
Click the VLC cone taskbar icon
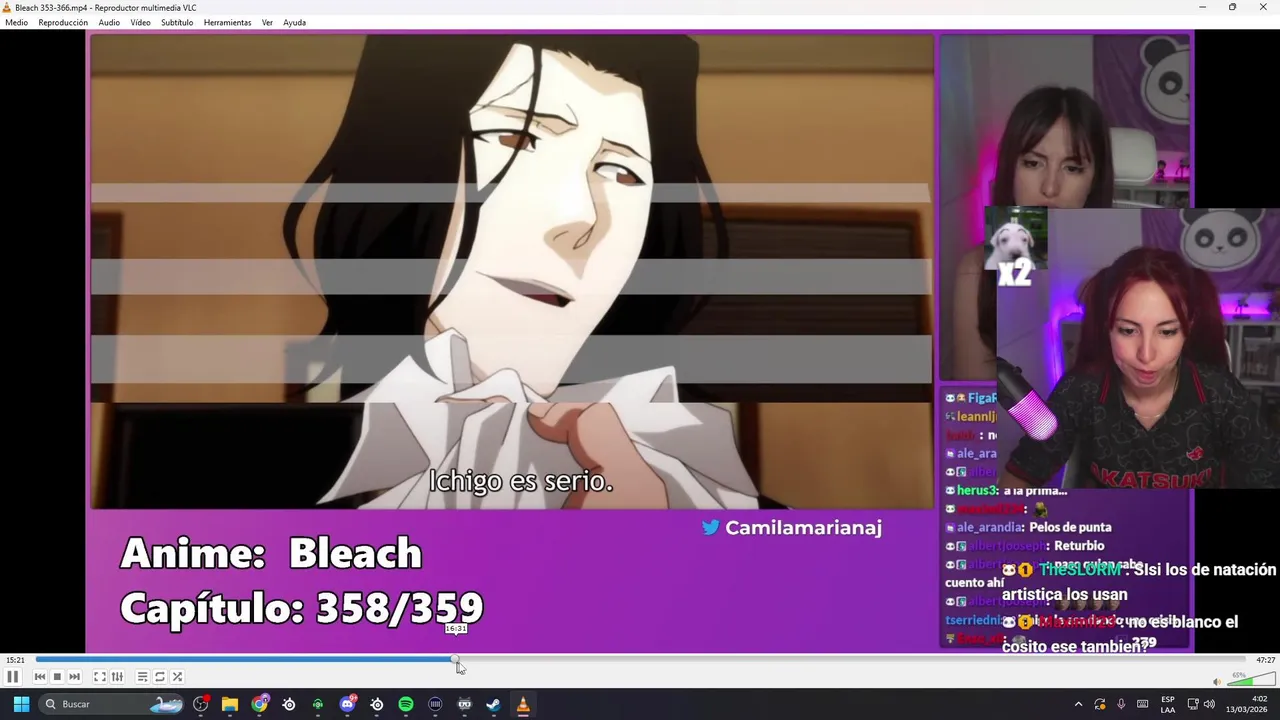pos(522,704)
